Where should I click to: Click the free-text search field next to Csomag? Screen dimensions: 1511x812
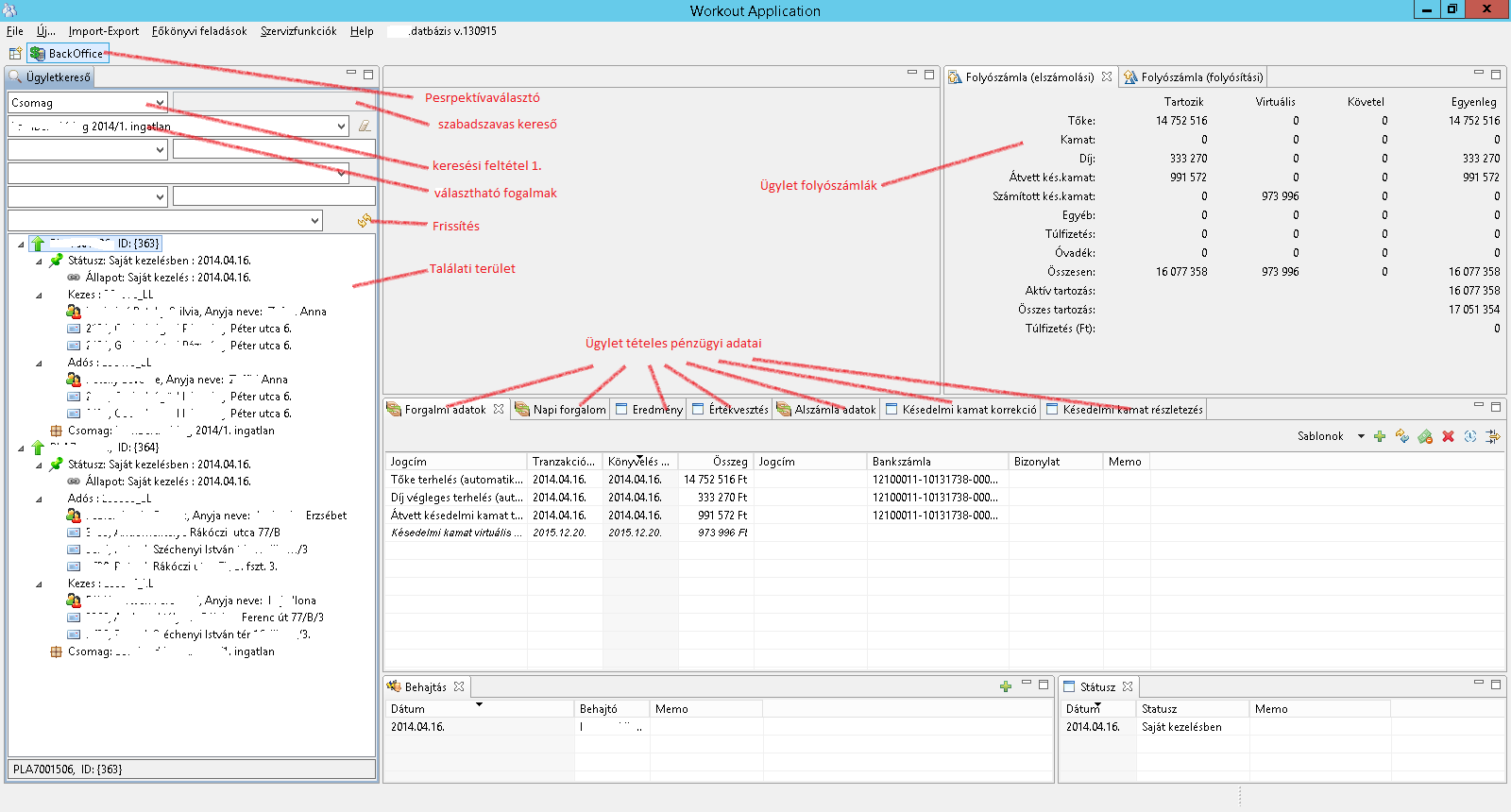274,102
